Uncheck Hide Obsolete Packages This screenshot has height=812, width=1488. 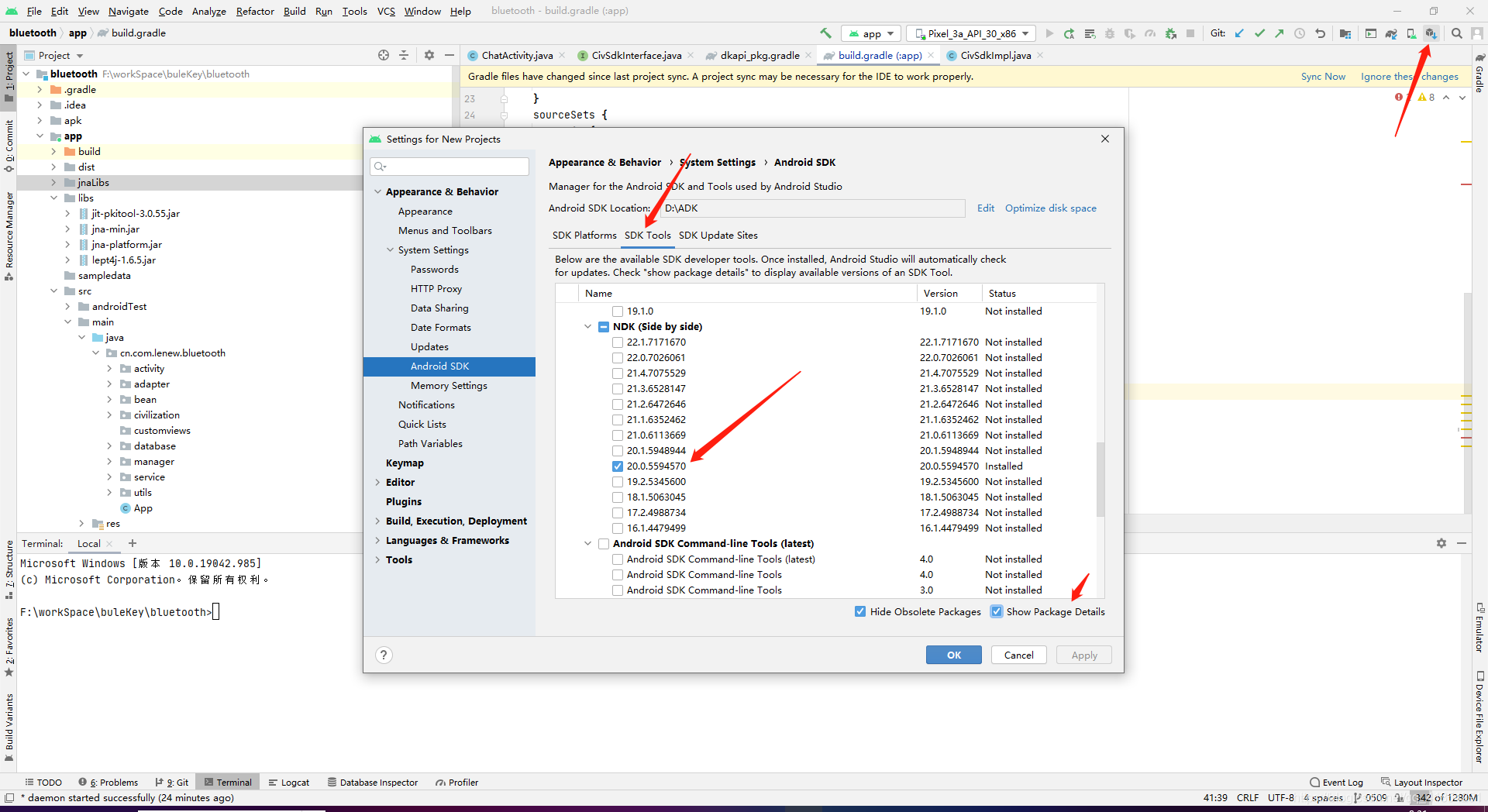coord(859,611)
